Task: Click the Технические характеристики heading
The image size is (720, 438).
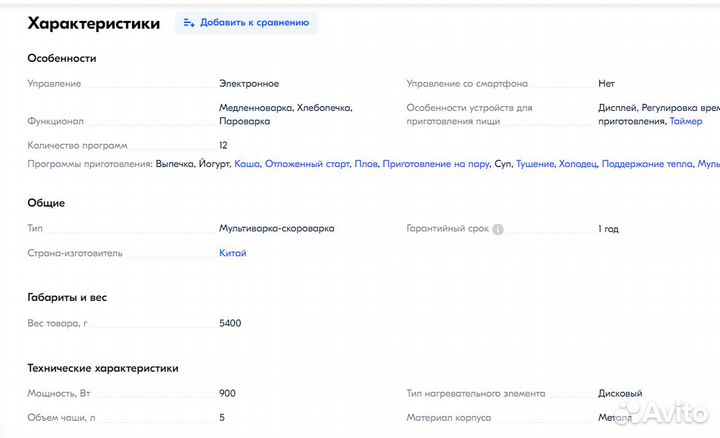Action: point(103,368)
